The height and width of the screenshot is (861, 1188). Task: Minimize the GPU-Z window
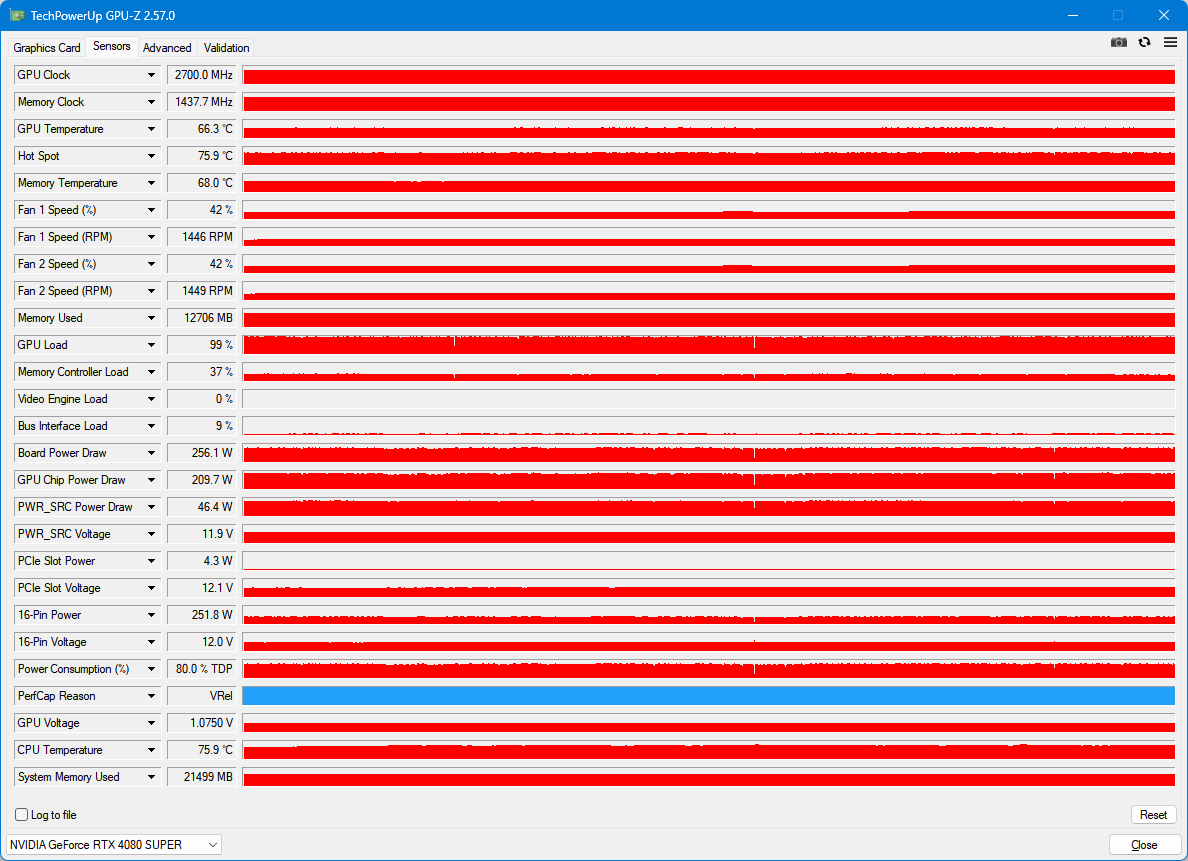coord(1073,15)
